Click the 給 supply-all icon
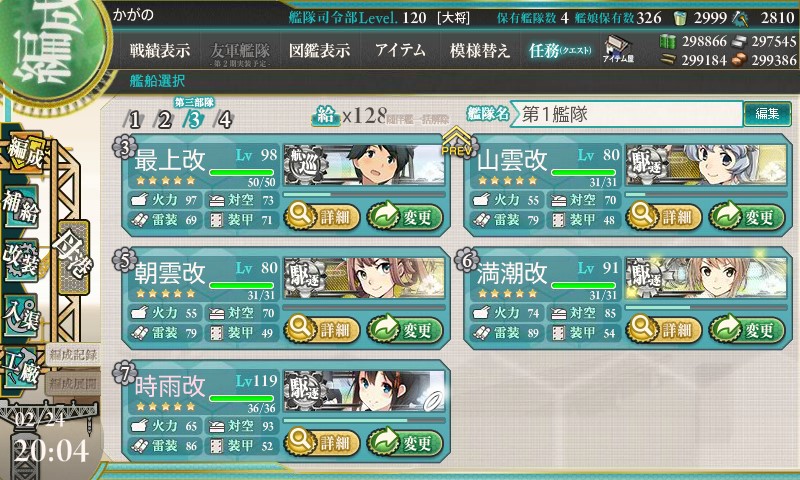800x480 pixels. 325,116
